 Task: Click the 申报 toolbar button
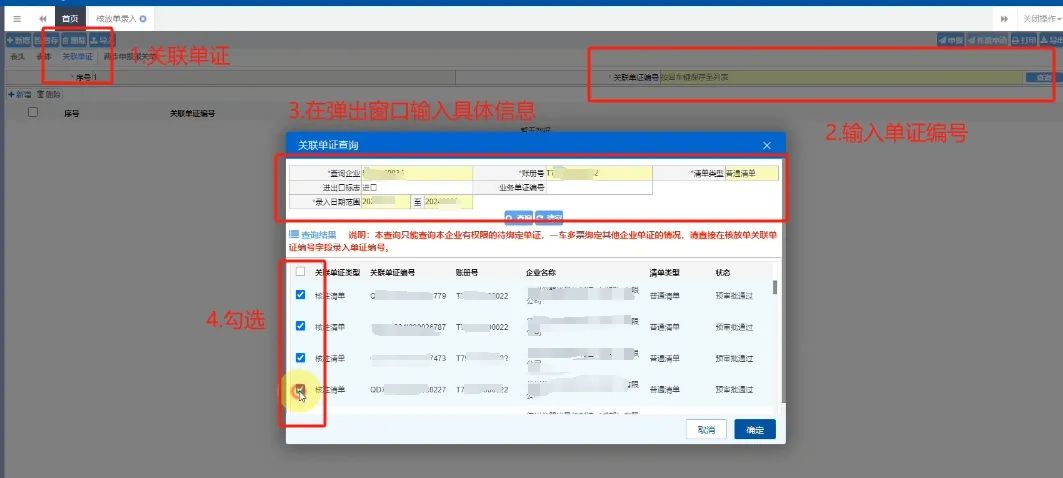pyautogui.click(x=950, y=41)
